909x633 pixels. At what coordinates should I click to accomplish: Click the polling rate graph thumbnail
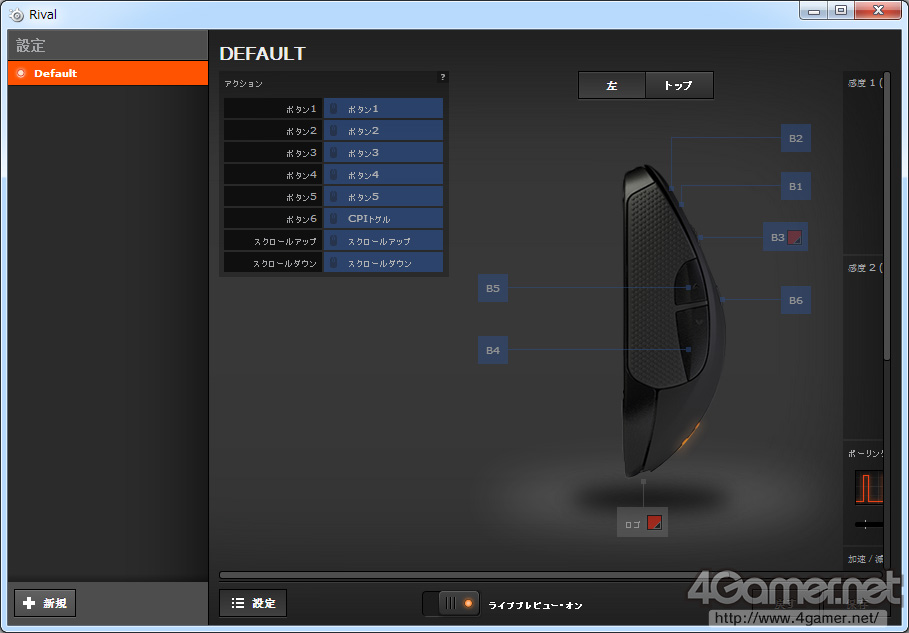coord(869,486)
